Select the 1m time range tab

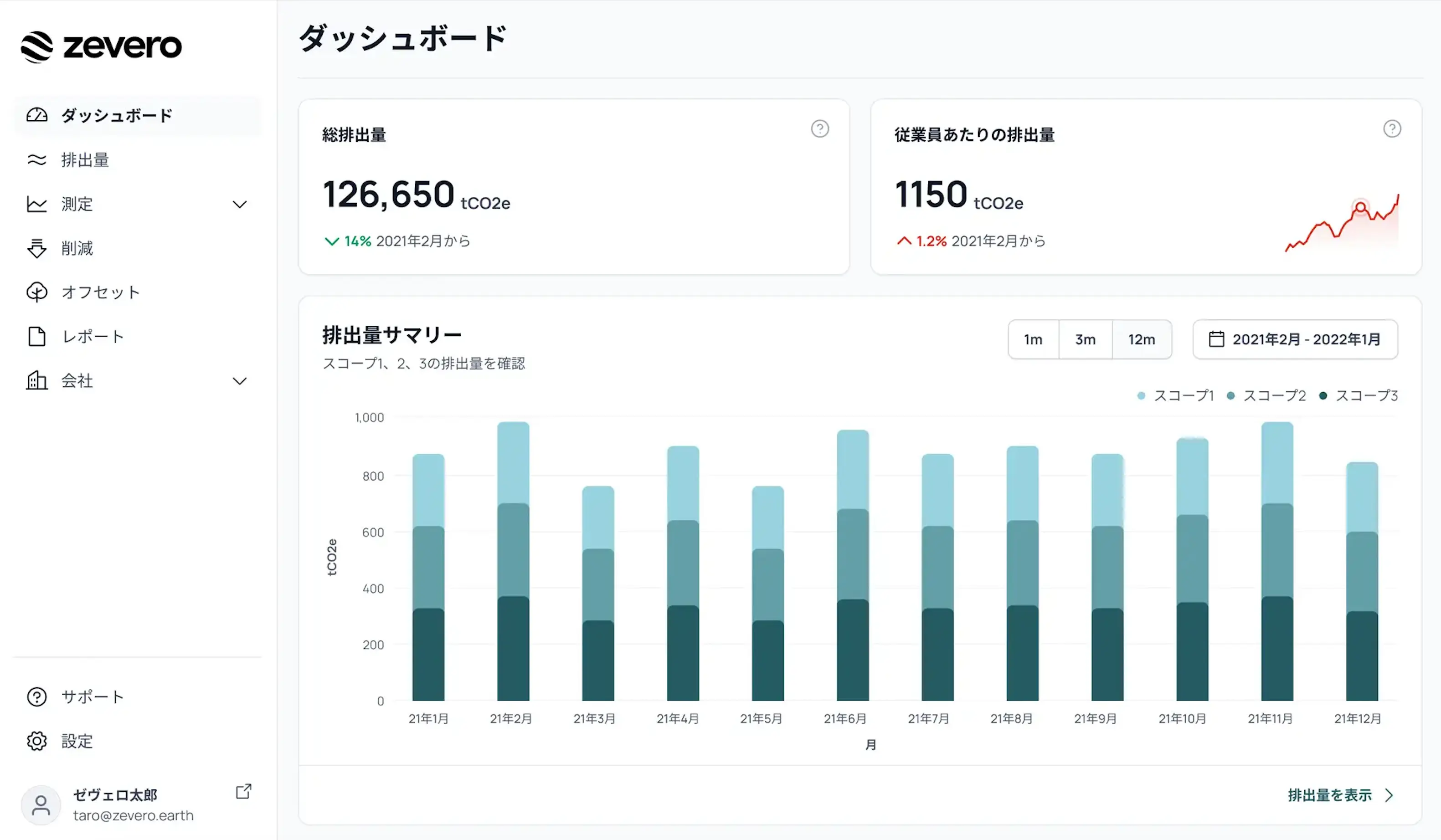(x=1033, y=339)
